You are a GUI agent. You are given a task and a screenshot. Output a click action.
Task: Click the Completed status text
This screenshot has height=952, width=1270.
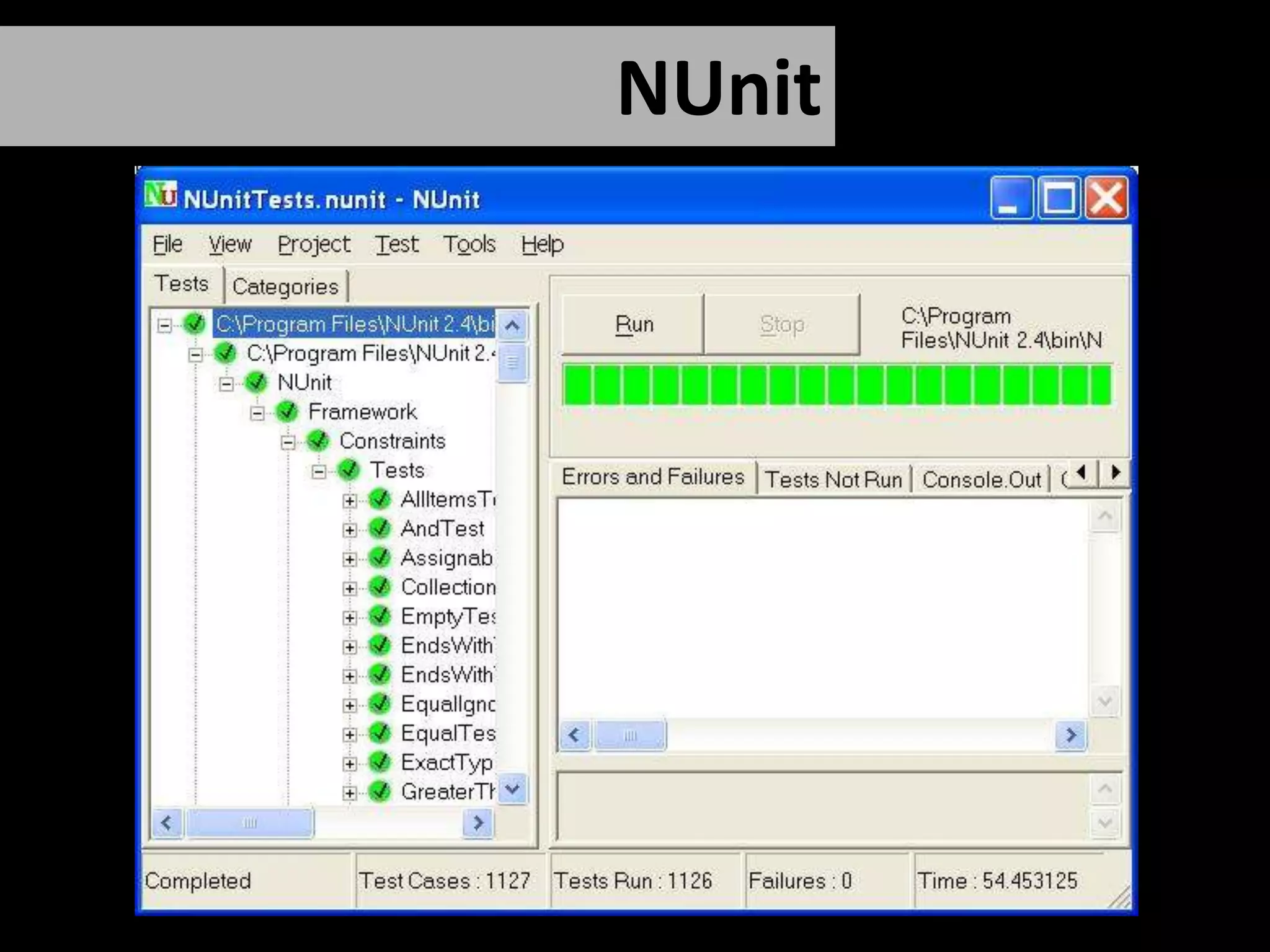point(198,881)
